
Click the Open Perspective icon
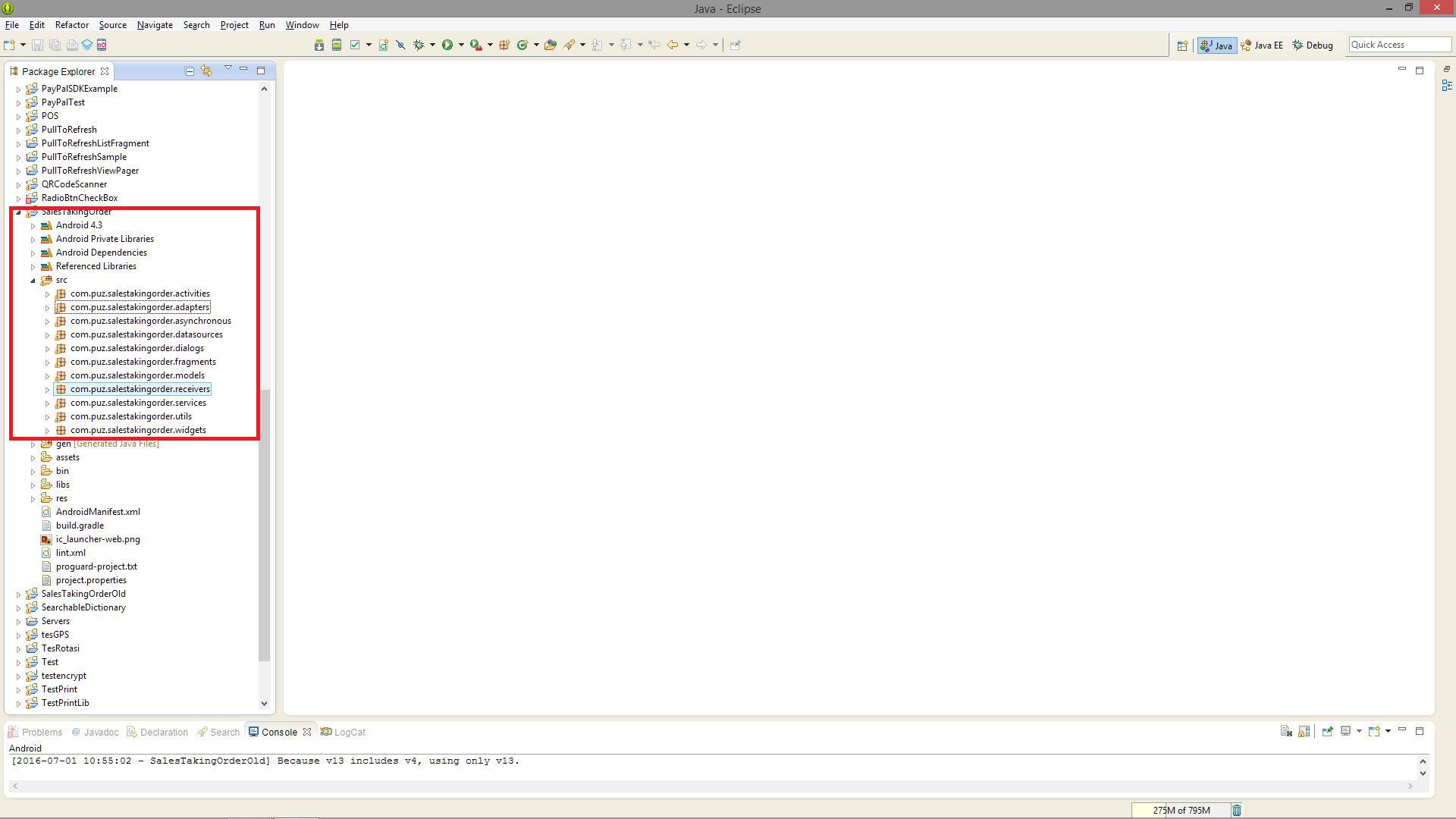click(1182, 46)
